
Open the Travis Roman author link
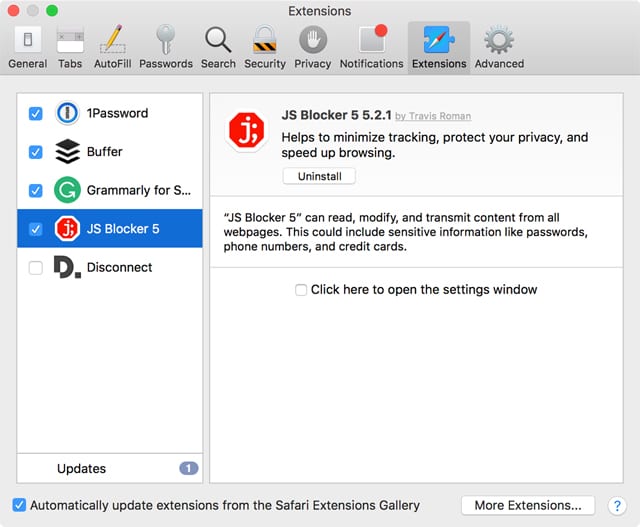(x=439, y=116)
